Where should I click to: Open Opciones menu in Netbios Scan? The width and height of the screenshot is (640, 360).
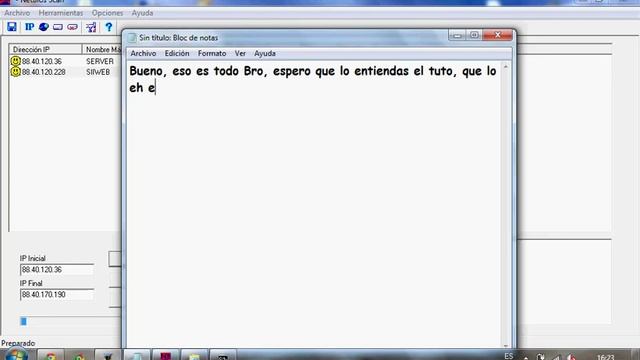(107, 13)
